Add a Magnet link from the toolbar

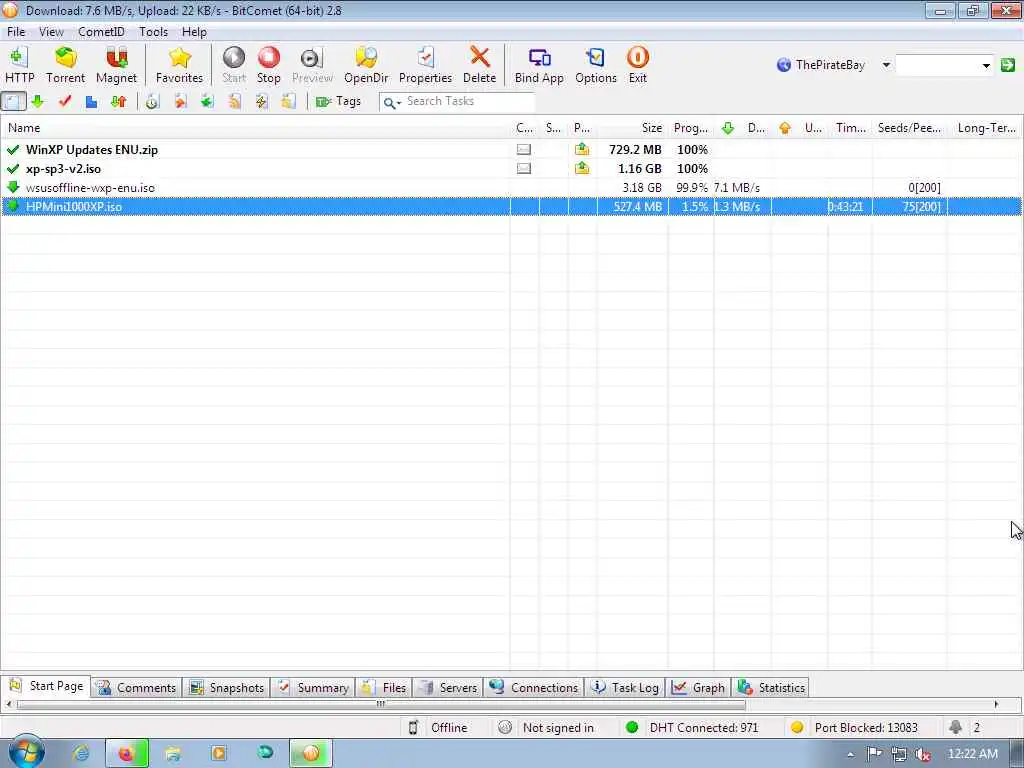click(x=116, y=65)
